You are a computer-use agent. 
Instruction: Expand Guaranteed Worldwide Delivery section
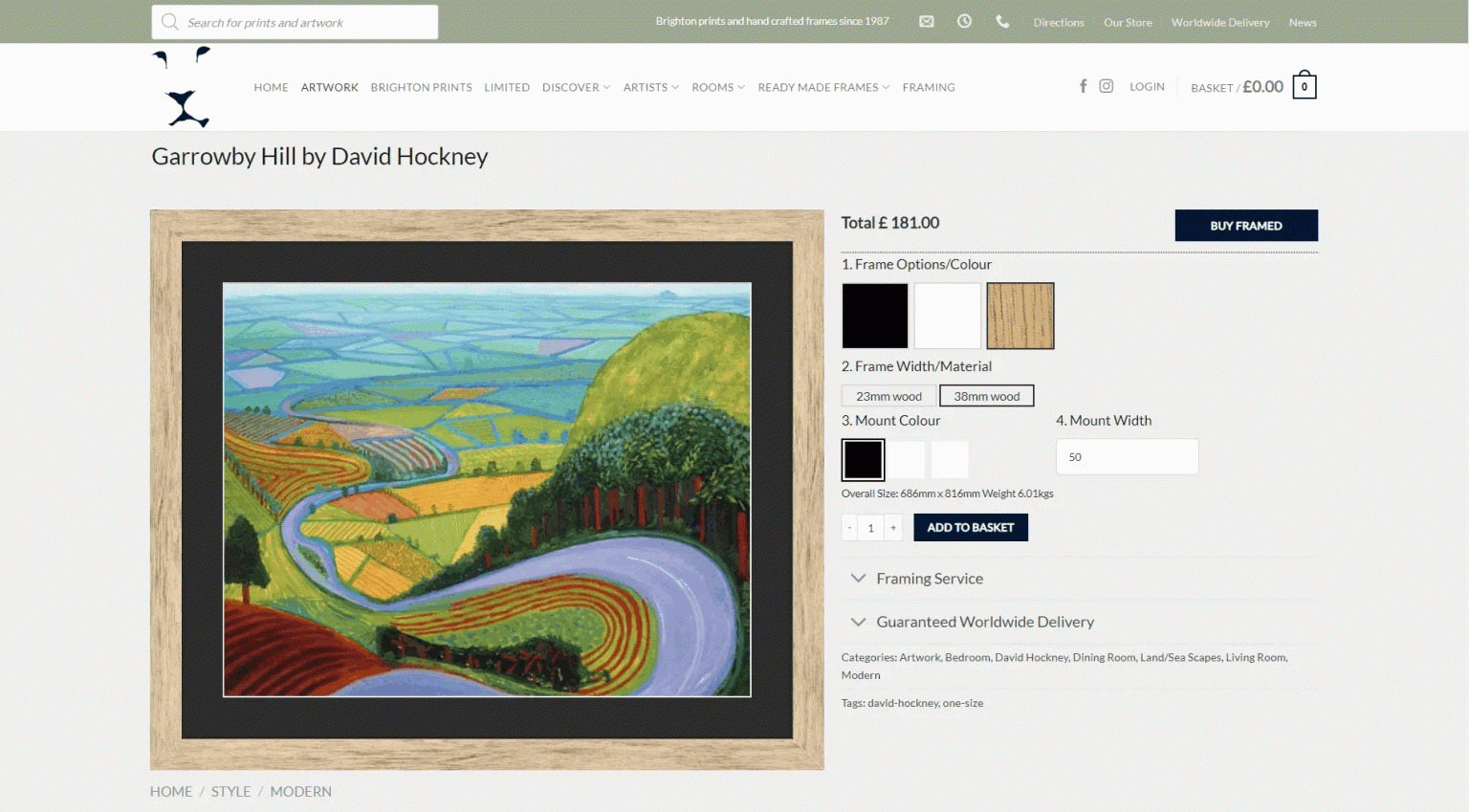[x=984, y=622]
